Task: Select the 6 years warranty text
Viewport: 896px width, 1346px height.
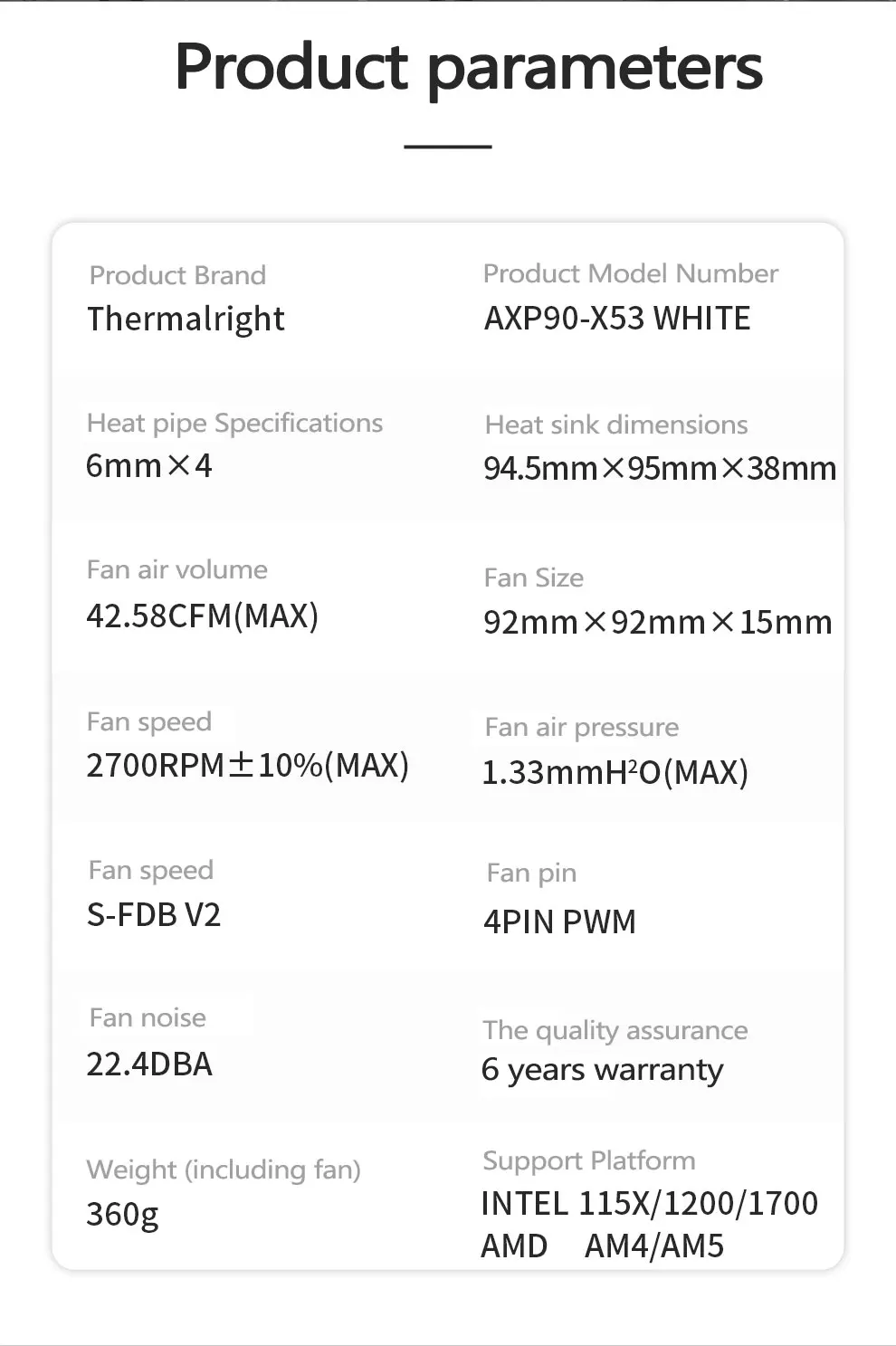Action: click(x=603, y=1070)
